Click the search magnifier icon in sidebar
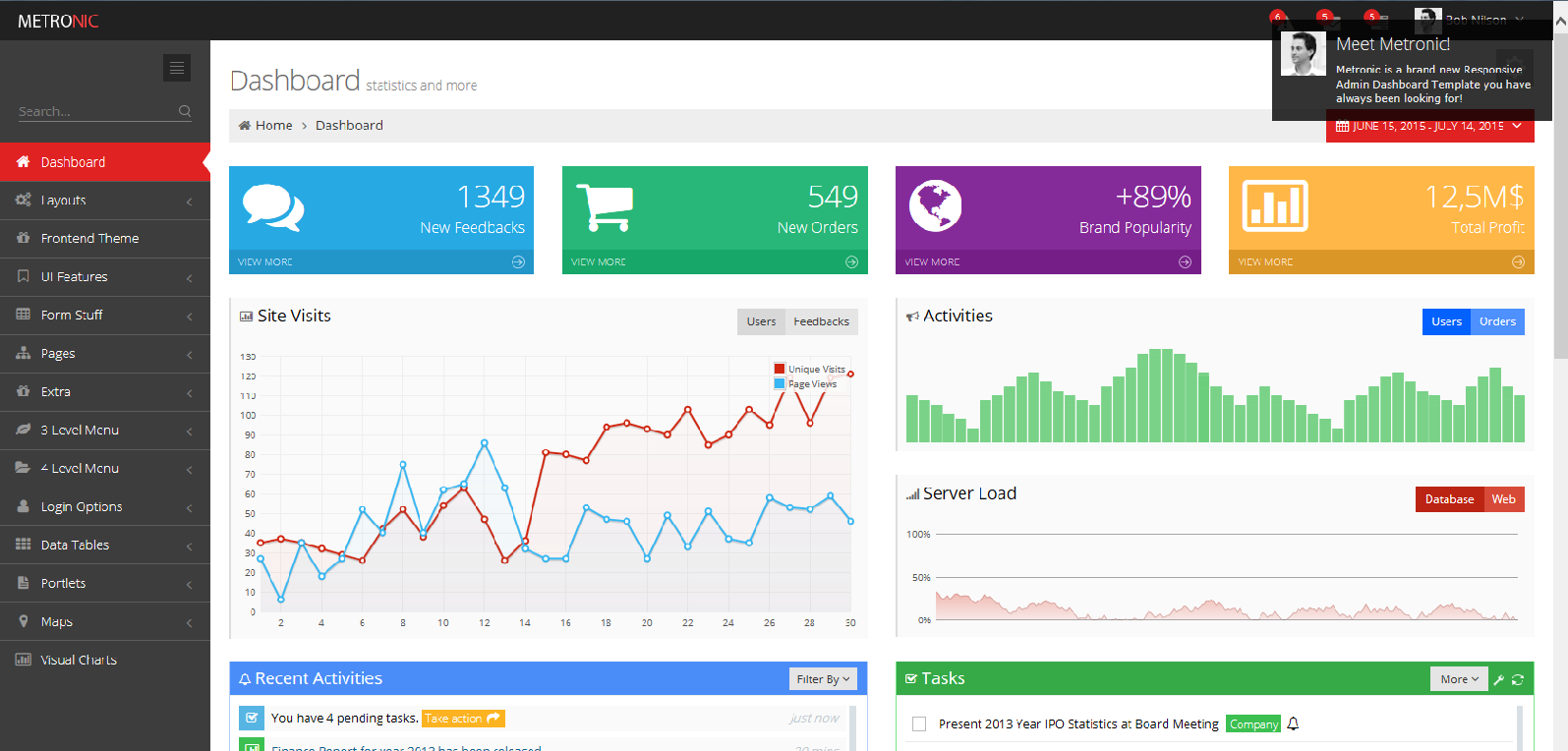 coord(185,111)
